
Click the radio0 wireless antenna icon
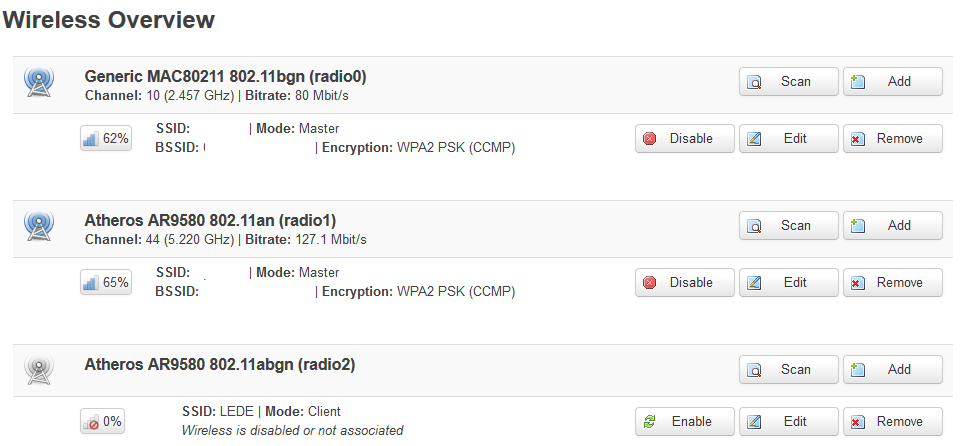[38, 83]
